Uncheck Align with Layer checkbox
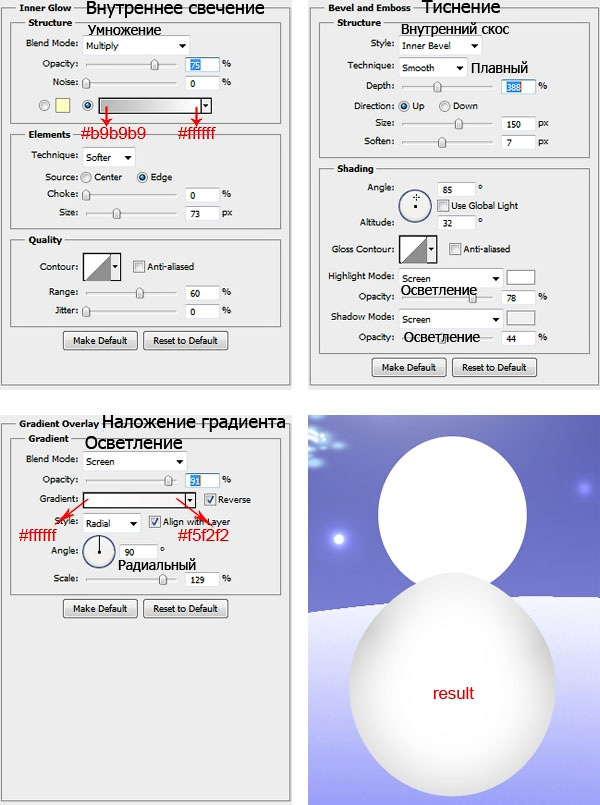600x805 pixels. 154,522
